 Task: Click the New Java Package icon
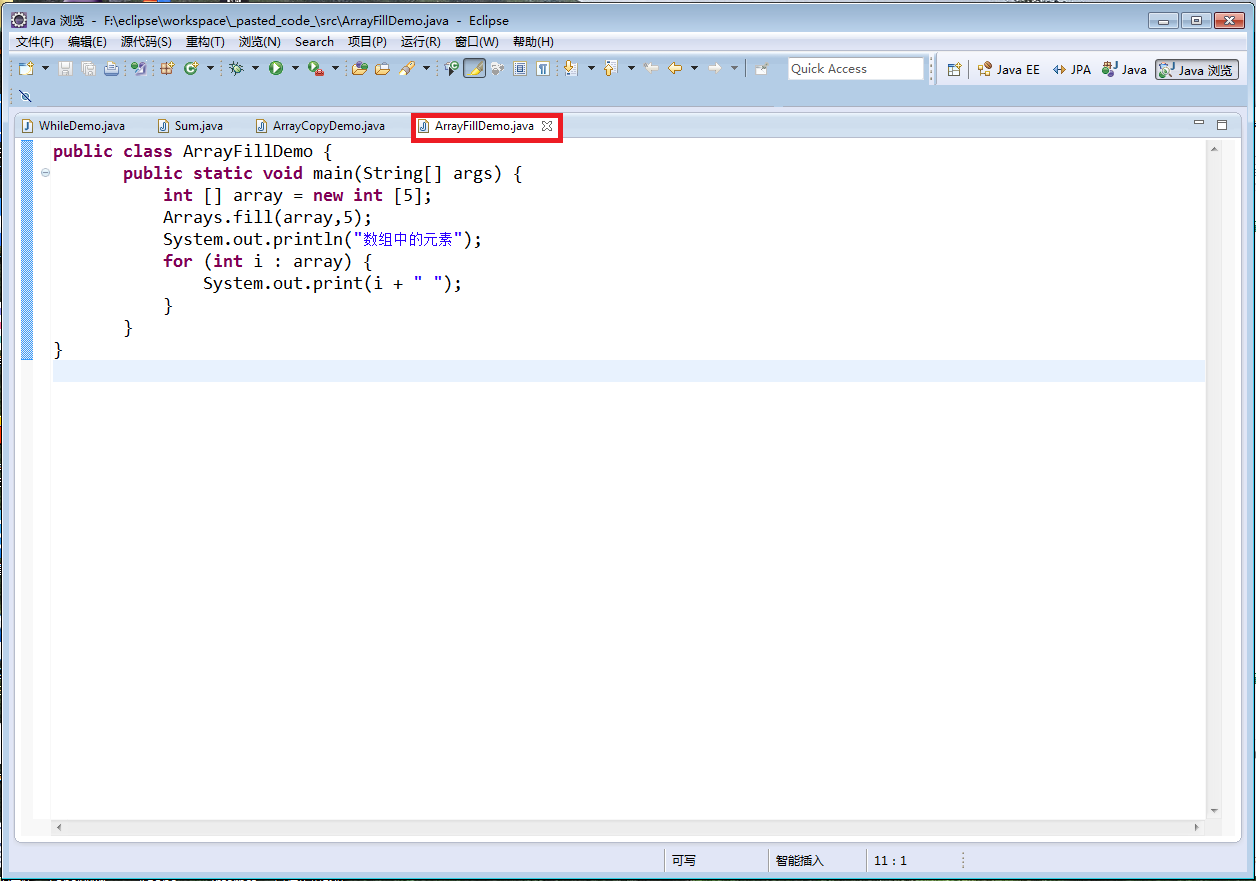coord(167,68)
